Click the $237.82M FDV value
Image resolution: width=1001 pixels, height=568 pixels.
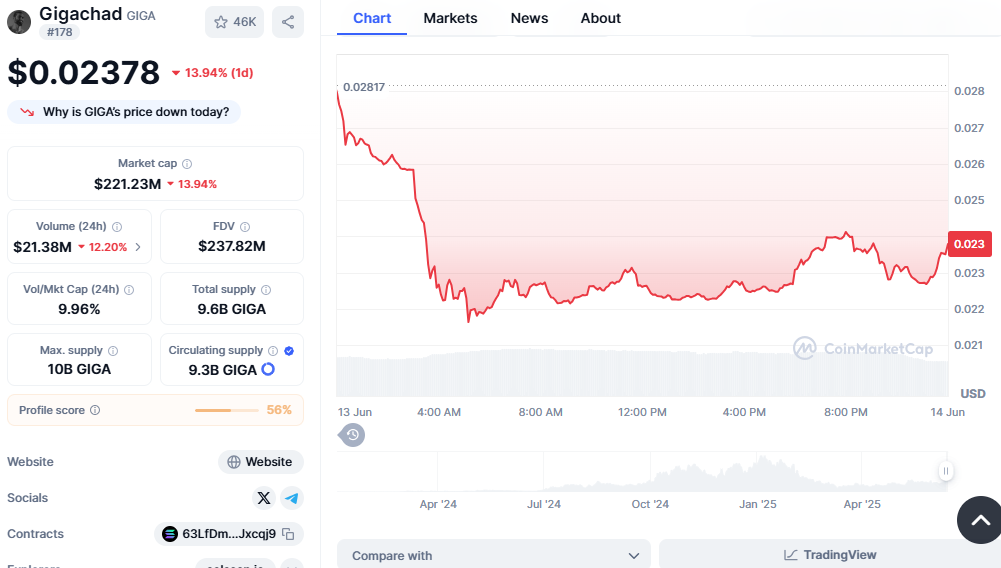point(232,246)
